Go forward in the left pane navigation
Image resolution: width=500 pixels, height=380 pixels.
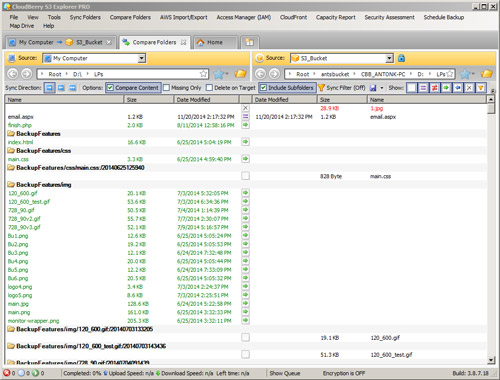(x=26, y=74)
